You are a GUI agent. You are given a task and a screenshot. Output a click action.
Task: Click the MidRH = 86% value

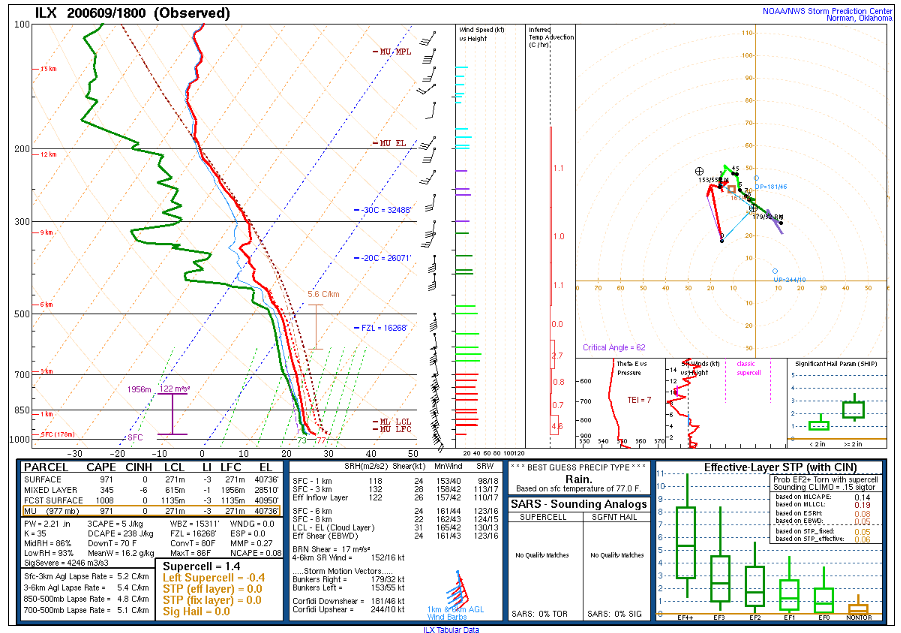48,543
